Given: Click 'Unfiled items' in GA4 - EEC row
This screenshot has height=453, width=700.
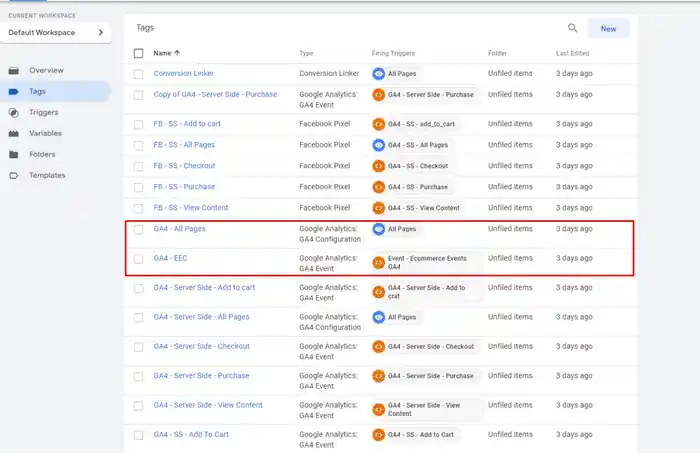Looking at the screenshot, I should pos(510,258).
